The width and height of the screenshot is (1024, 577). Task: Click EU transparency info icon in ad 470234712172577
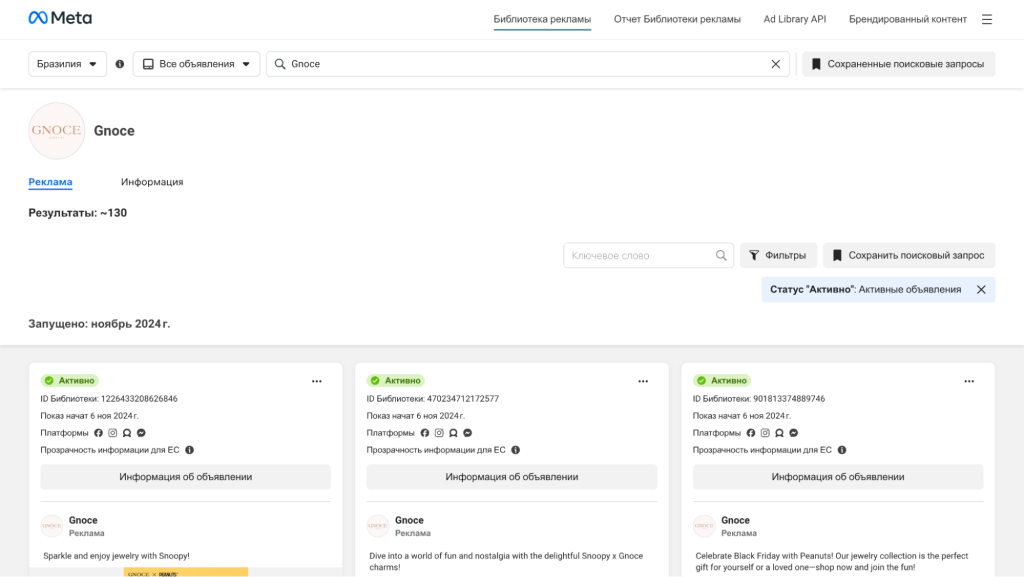tap(515, 450)
